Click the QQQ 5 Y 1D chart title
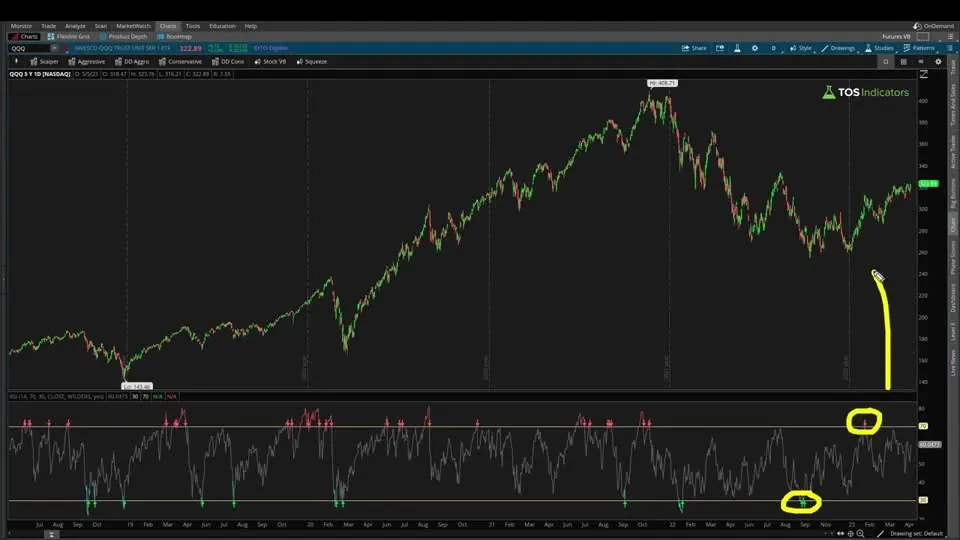The image size is (960, 540). click(x=40, y=74)
